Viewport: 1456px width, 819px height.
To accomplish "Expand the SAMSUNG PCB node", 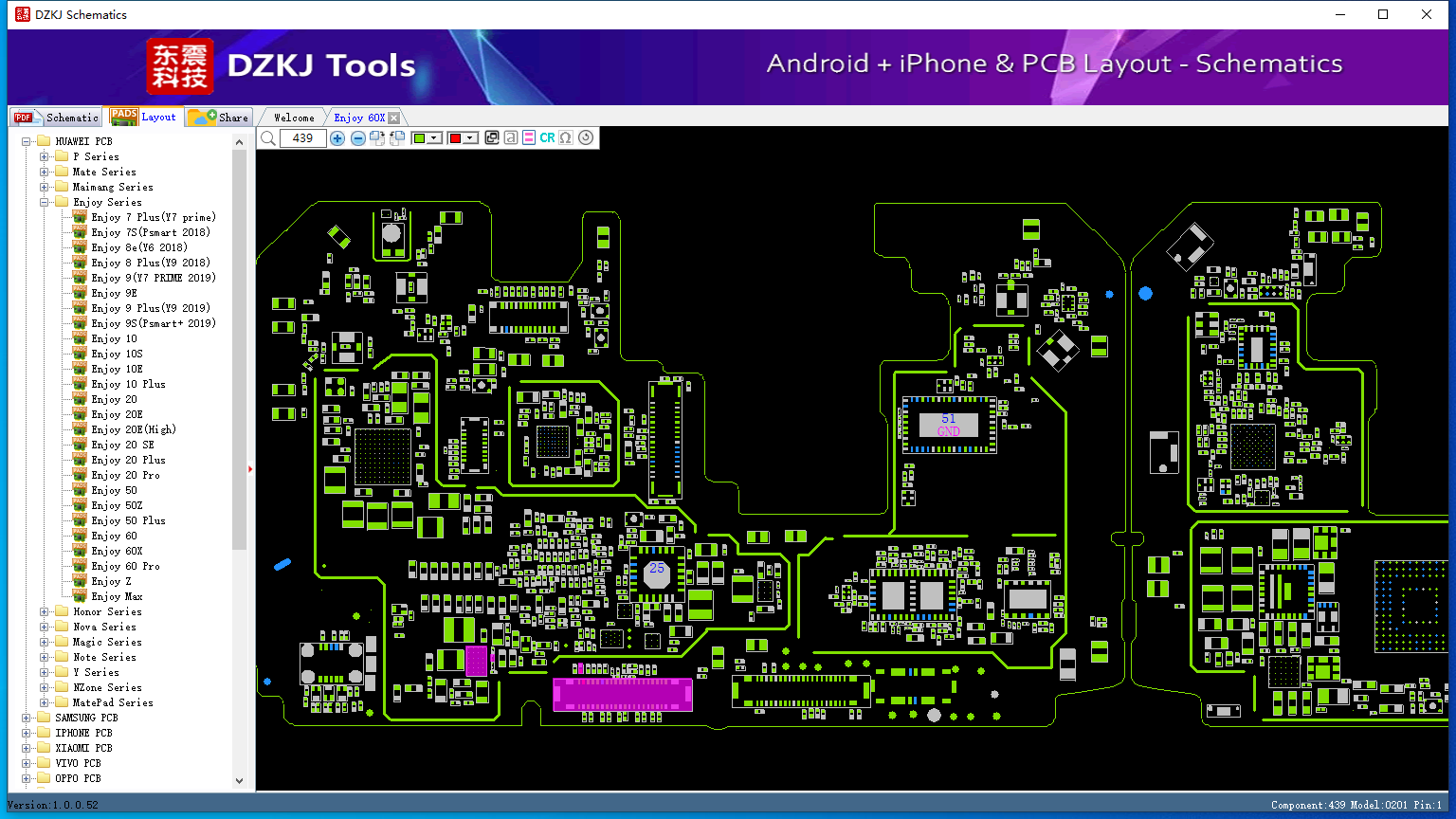I will pyautogui.click(x=26, y=718).
